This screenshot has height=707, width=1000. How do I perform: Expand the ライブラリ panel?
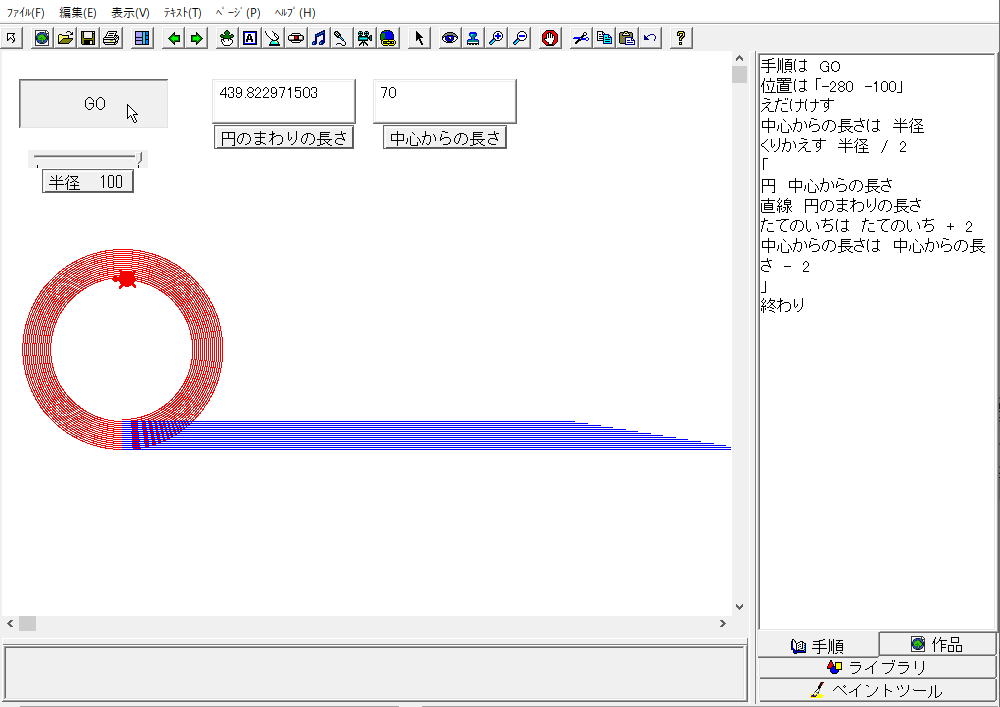pos(877,667)
